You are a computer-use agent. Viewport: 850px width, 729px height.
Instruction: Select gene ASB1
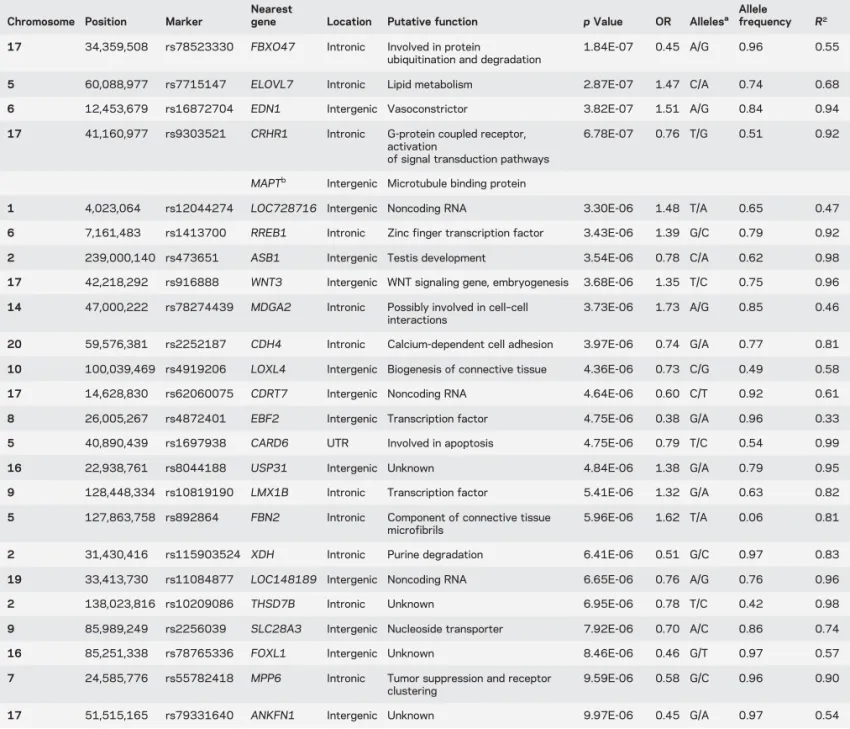click(265, 257)
